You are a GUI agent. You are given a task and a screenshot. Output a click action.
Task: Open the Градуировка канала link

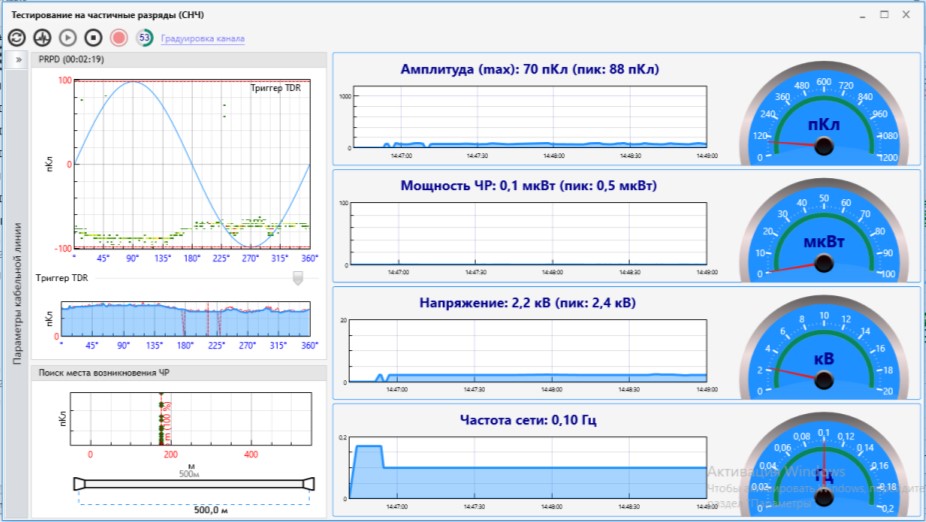[201, 39]
